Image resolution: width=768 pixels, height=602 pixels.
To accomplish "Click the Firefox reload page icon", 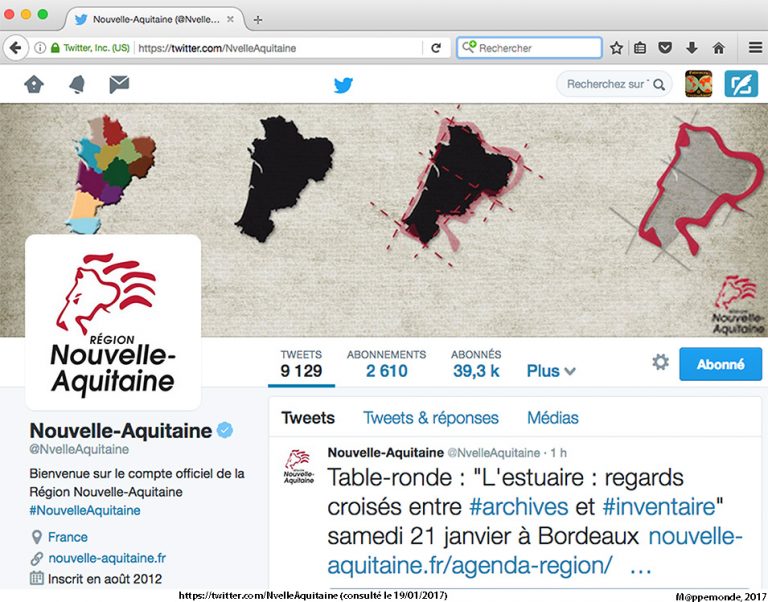I will pos(436,48).
